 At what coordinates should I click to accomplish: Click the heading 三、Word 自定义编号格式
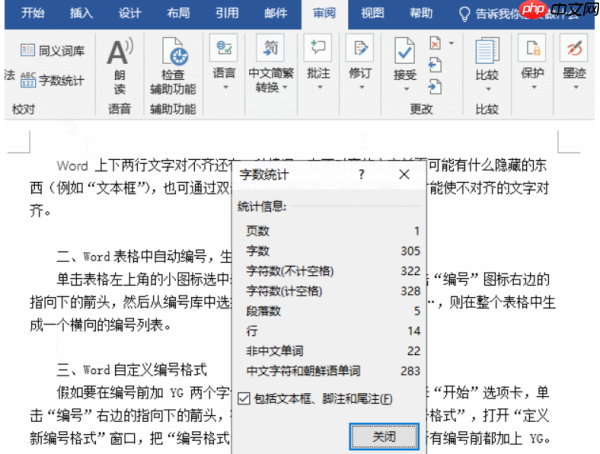pos(132,370)
